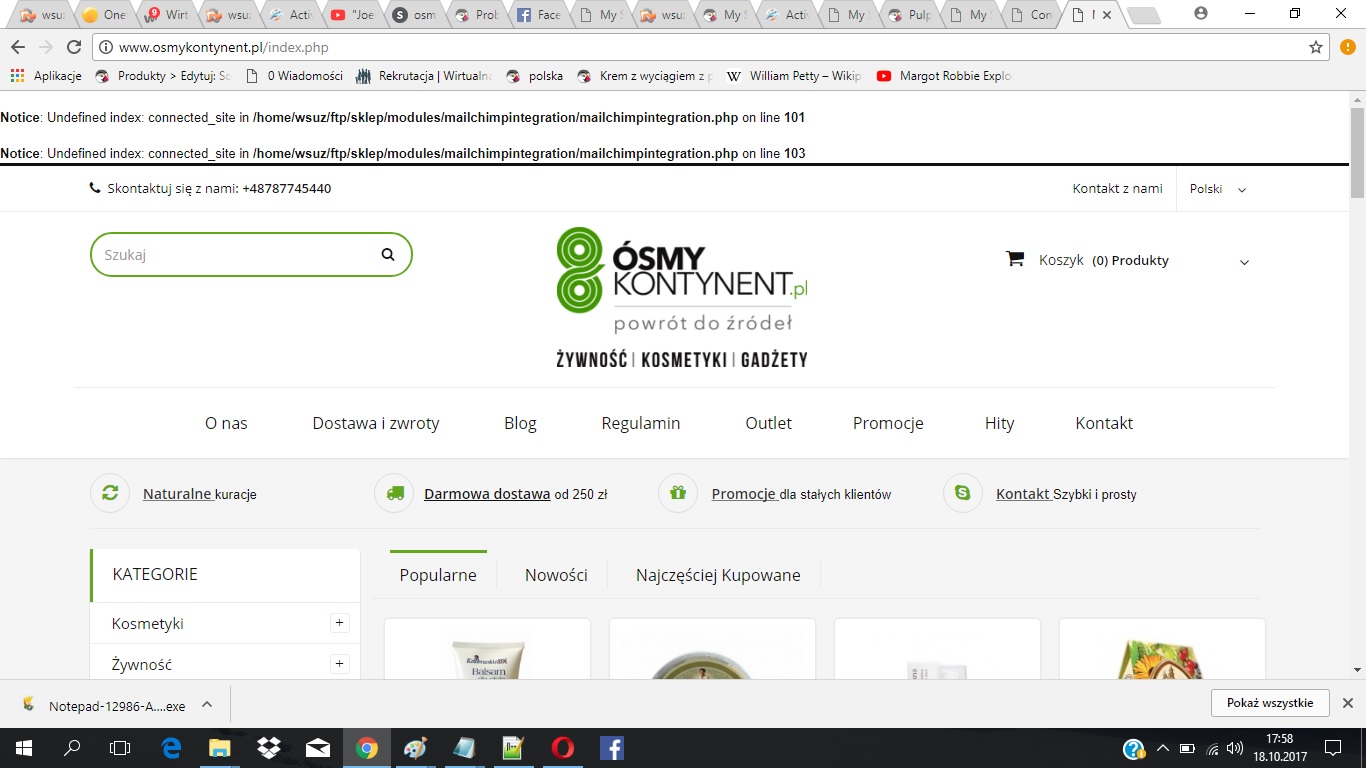1366x768 pixels.
Task: Open the O nas menu item
Action: 226,423
